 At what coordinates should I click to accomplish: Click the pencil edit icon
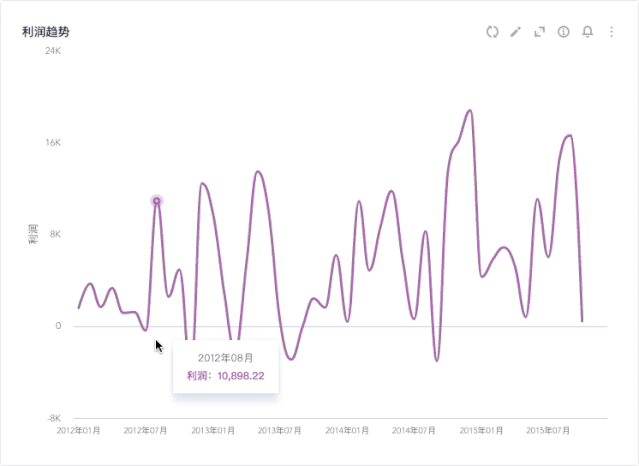pyautogui.click(x=516, y=32)
